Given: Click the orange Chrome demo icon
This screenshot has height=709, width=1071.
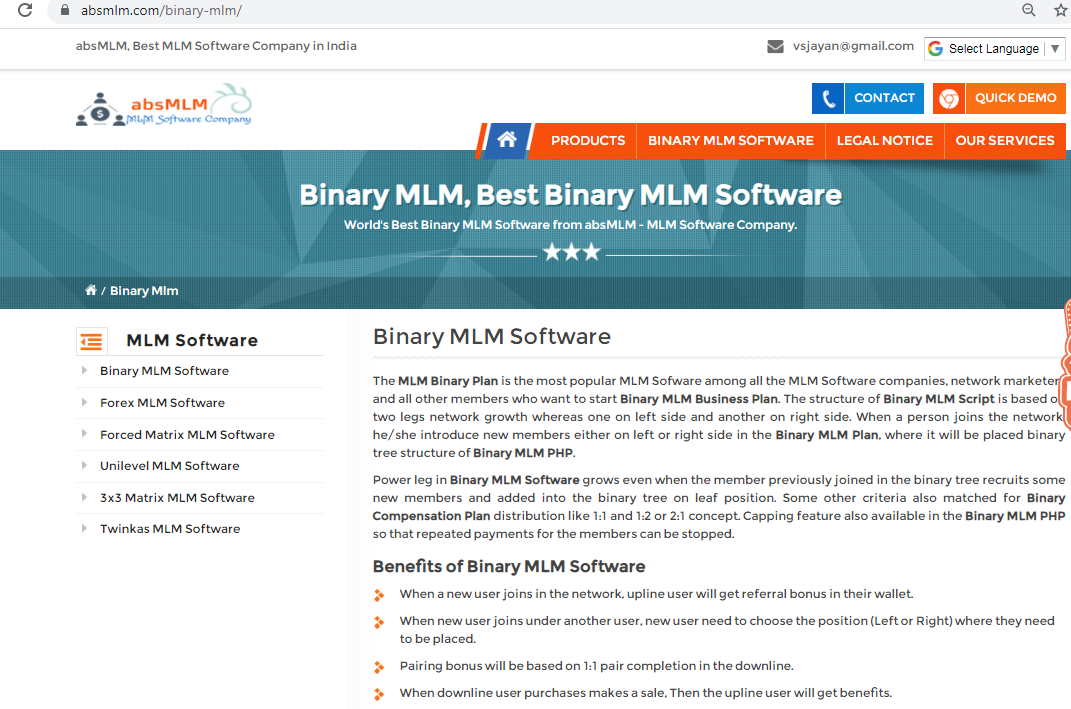Looking at the screenshot, I should click(948, 98).
